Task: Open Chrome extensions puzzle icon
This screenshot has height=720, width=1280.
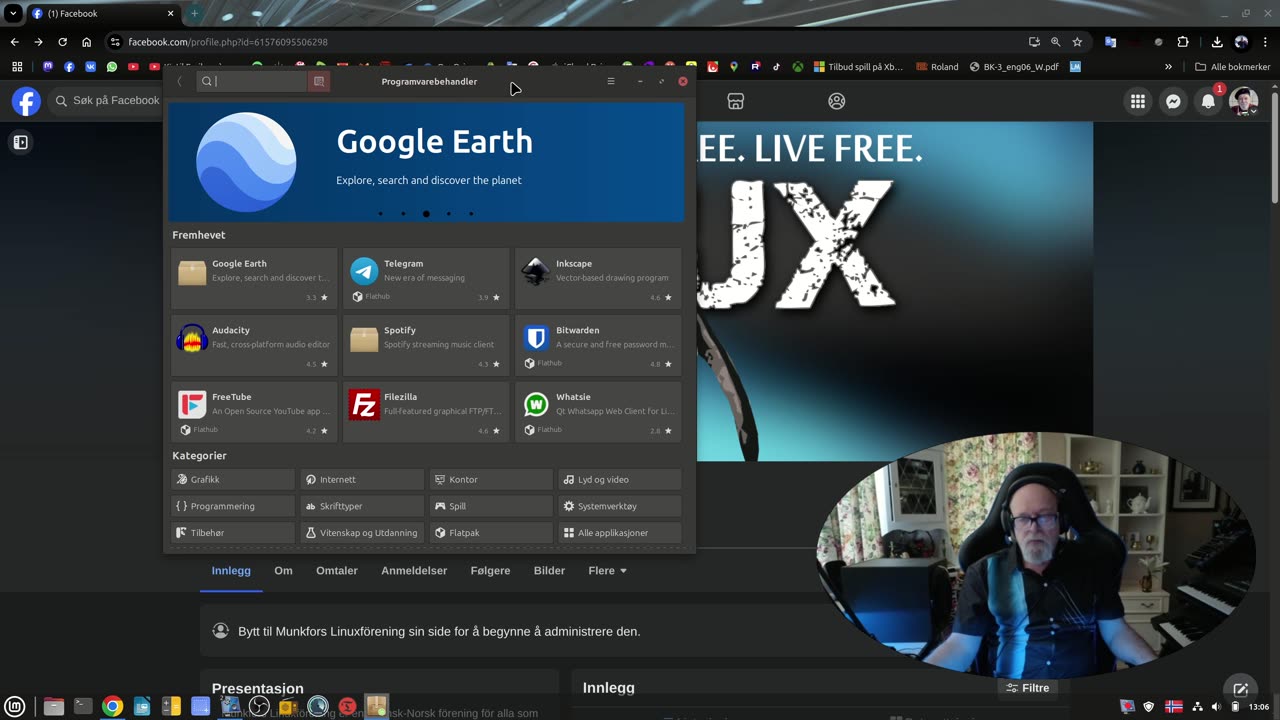Action: [1183, 42]
